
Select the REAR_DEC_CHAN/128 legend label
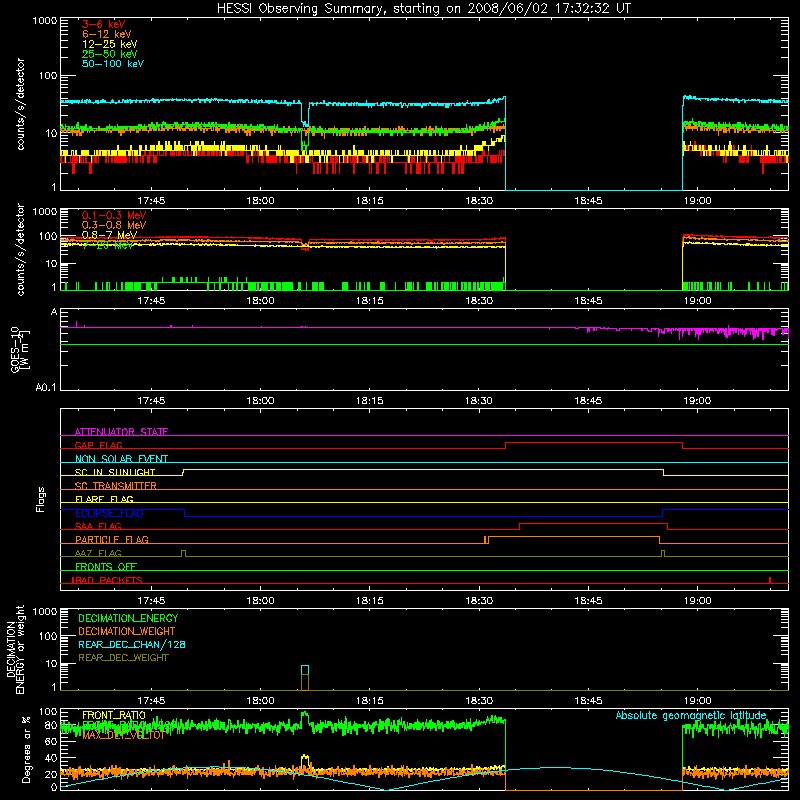coord(132,644)
